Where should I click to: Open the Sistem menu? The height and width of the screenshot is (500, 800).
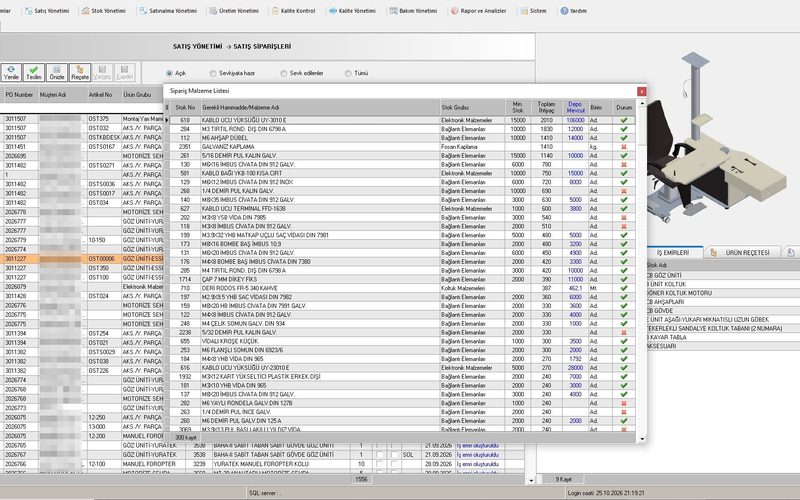pyautogui.click(x=533, y=11)
